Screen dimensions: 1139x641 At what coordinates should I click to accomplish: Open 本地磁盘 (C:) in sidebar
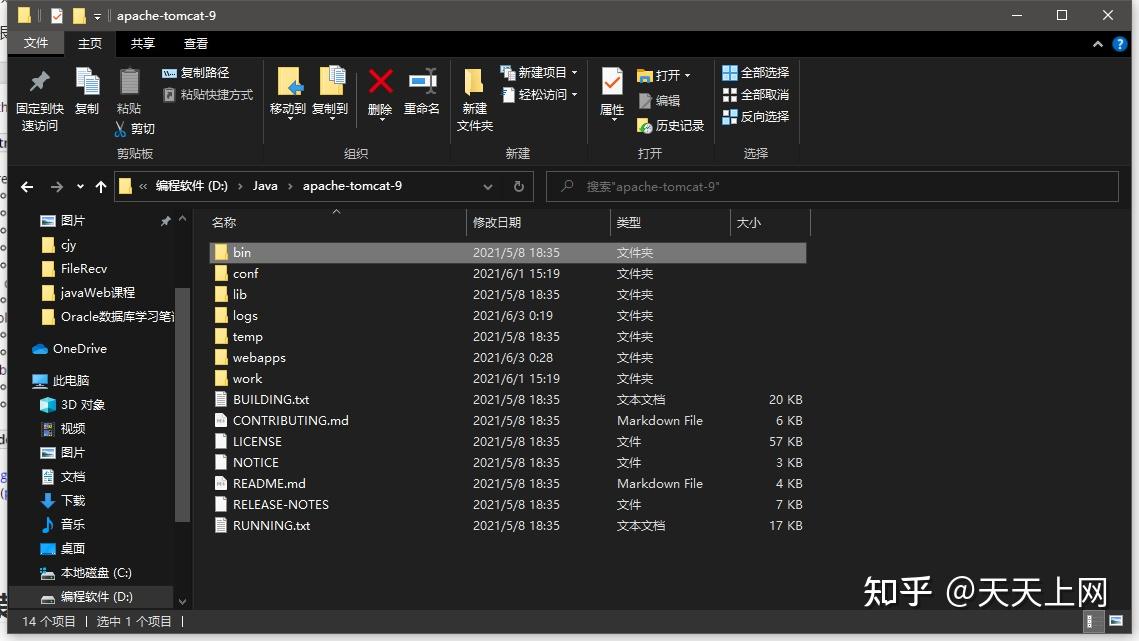pyautogui.click(x=86, y=573)
